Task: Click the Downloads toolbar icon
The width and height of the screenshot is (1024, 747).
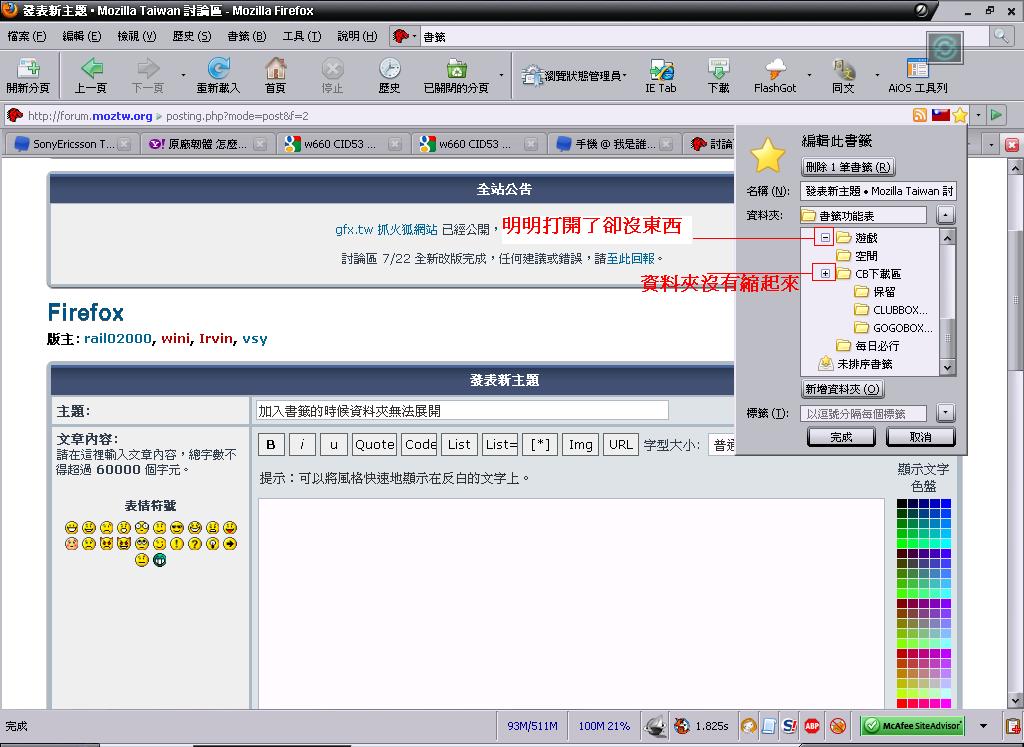Action: point(718,69)
